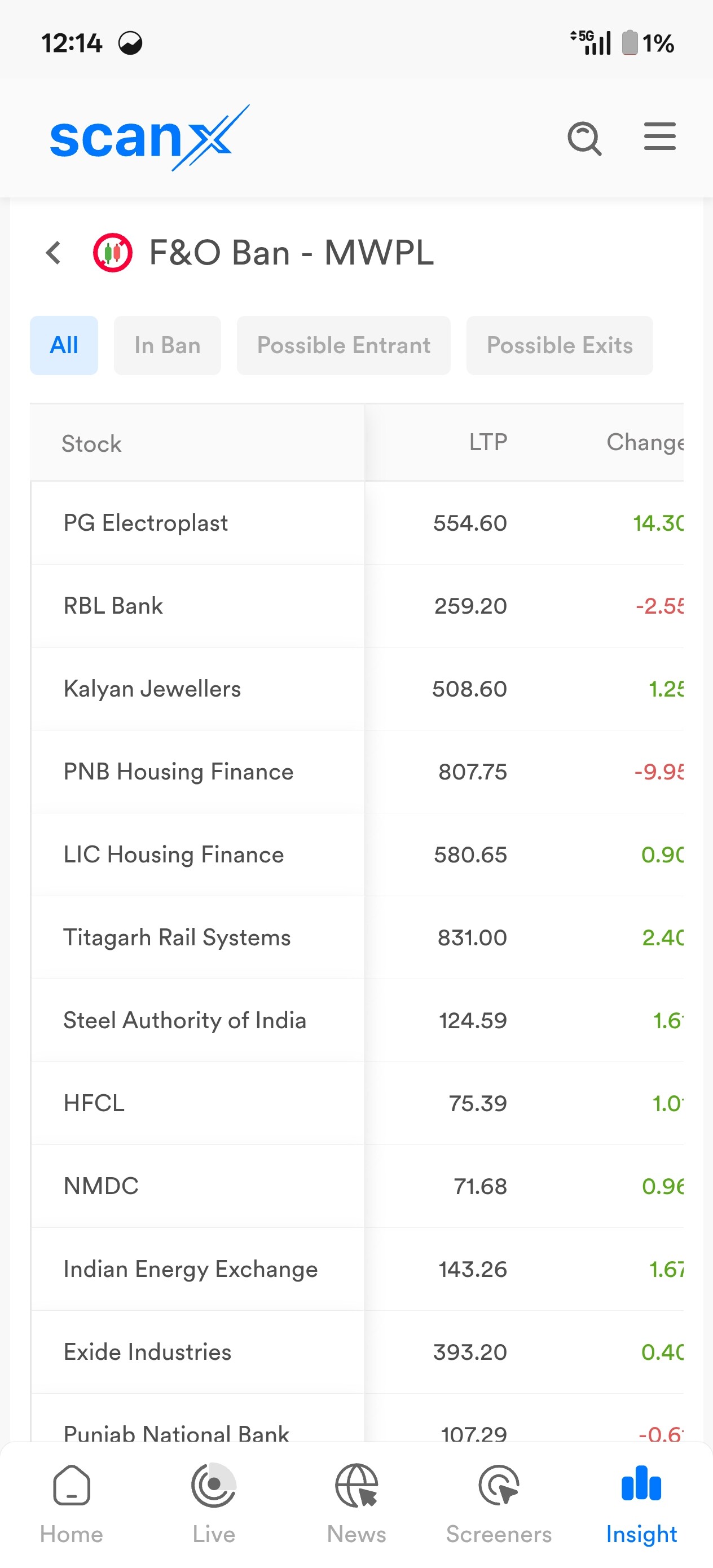Screen dimensions: 713x1568
Task: Open the search magnifier icon
Action: (x=584, y=138)
